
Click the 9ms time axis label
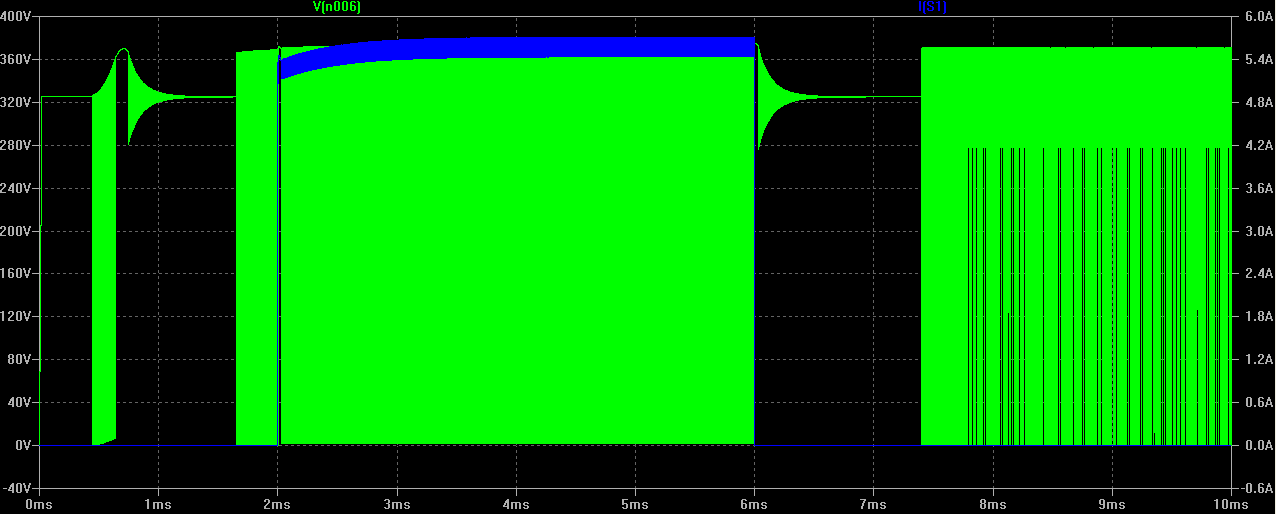point(1111,504)
